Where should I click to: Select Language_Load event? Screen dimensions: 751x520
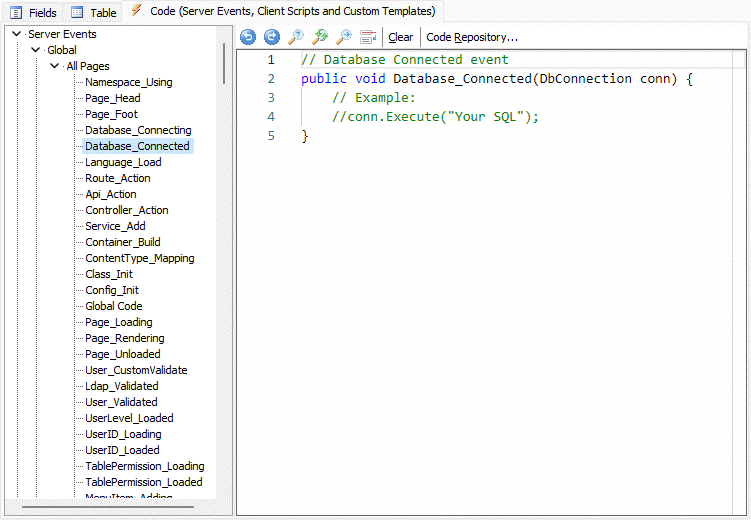tap(123, 162)
